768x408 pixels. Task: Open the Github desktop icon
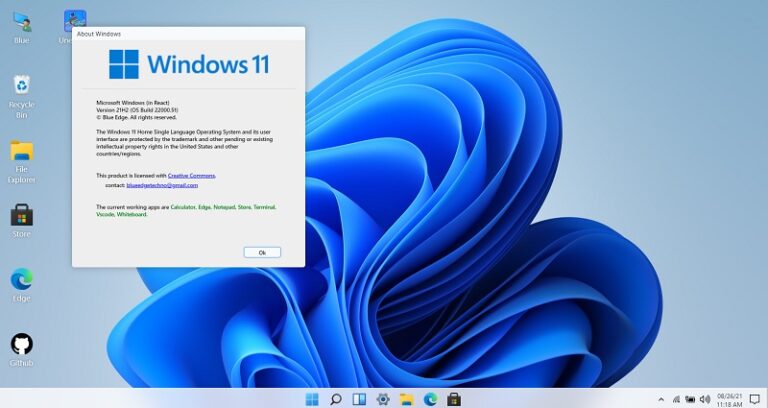pyautogui.click(x=22, y=350)
